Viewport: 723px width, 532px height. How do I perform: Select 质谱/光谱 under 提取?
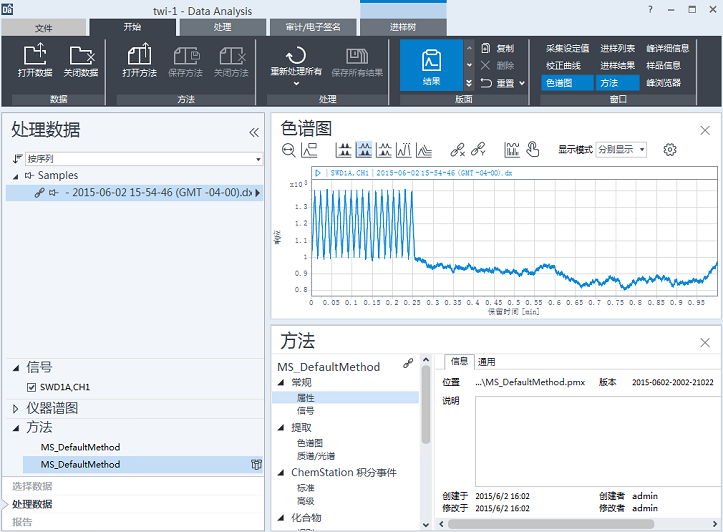point(316,456)
